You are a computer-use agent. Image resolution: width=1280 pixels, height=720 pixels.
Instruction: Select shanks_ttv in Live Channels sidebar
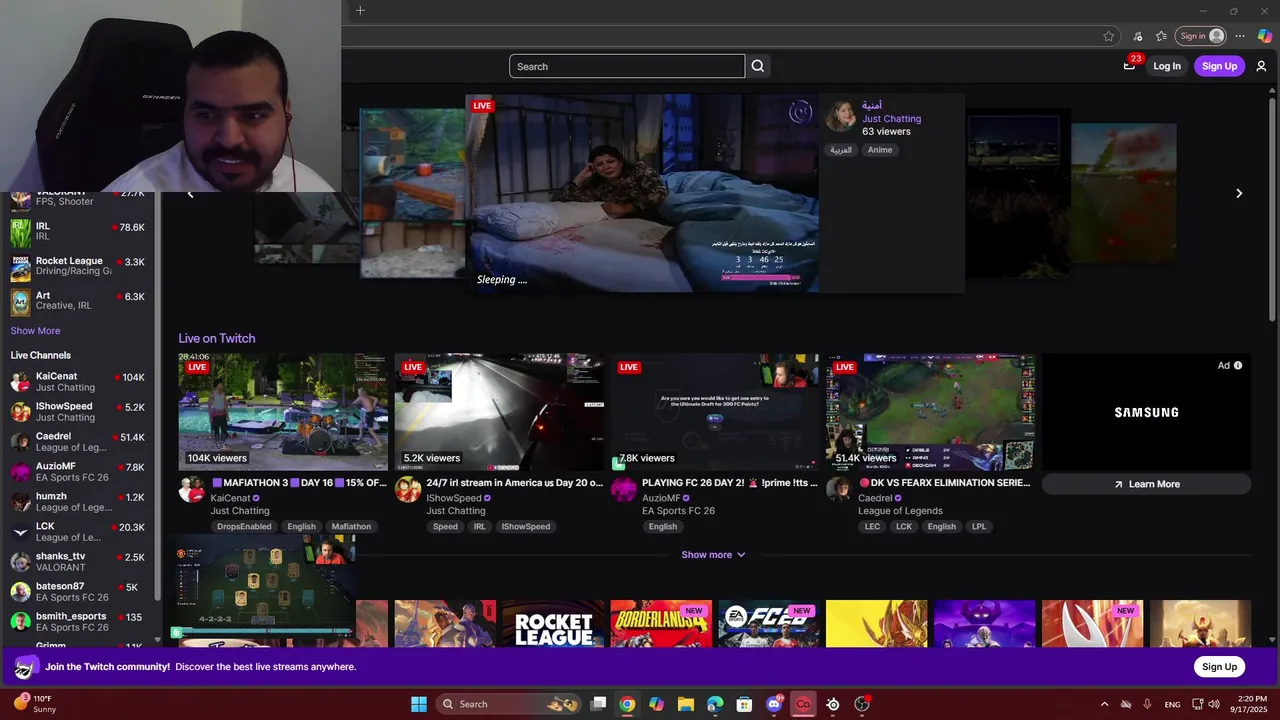click(78, 561)
